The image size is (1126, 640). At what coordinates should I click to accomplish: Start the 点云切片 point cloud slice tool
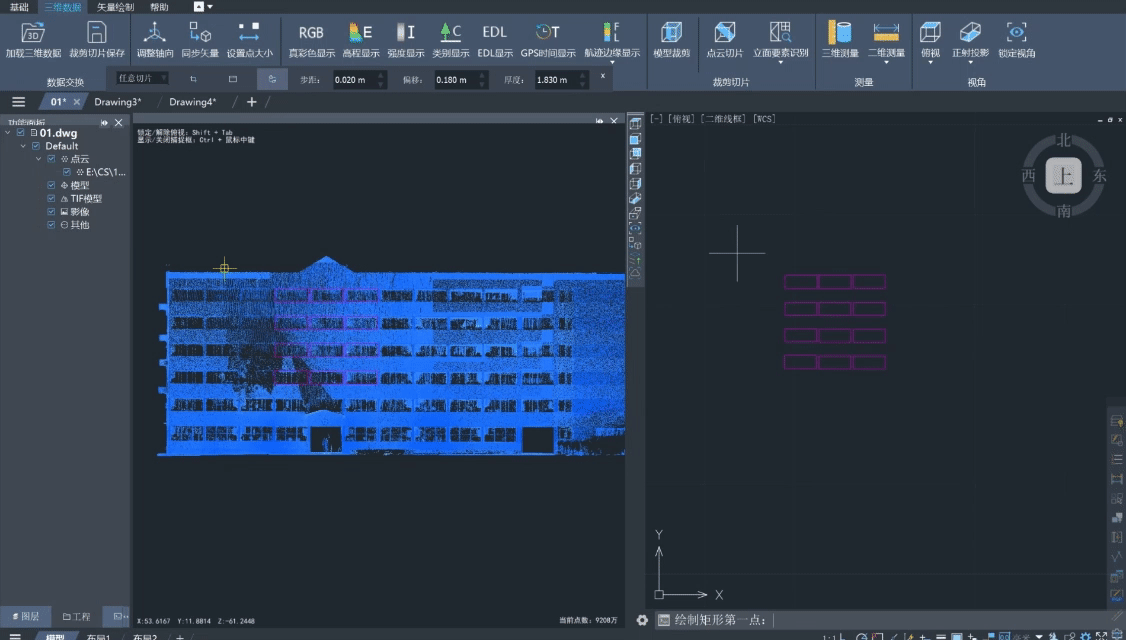pyautogui.click(x=724, y=33)
